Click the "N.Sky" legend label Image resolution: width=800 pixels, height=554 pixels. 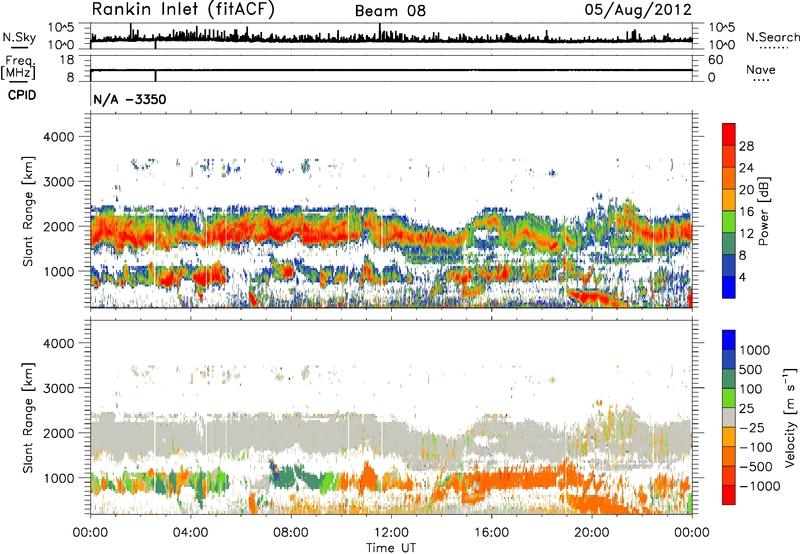(x=19, y=37)
